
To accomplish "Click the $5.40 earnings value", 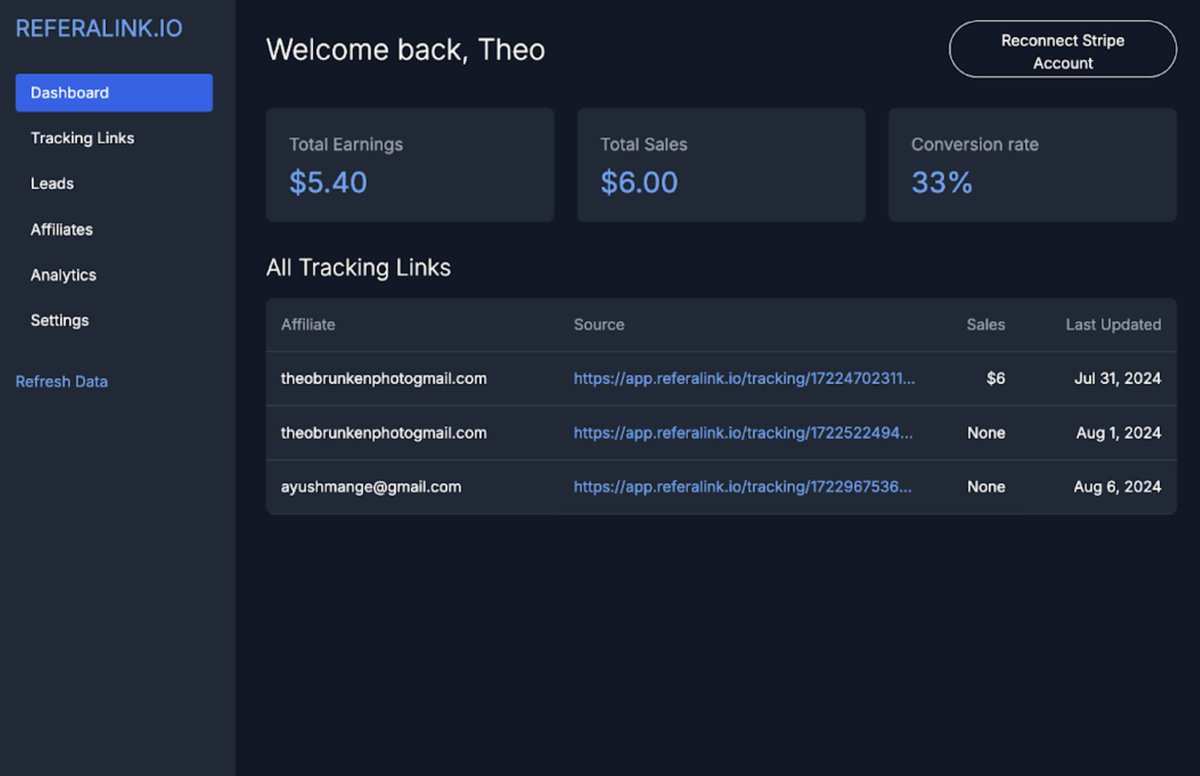I will pos(328,183).
